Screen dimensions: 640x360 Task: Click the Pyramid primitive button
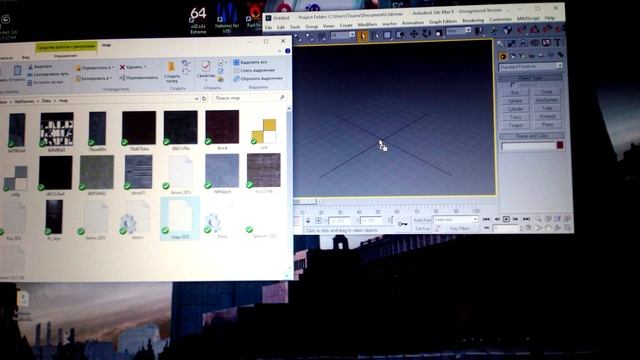(x=547, y=116)
